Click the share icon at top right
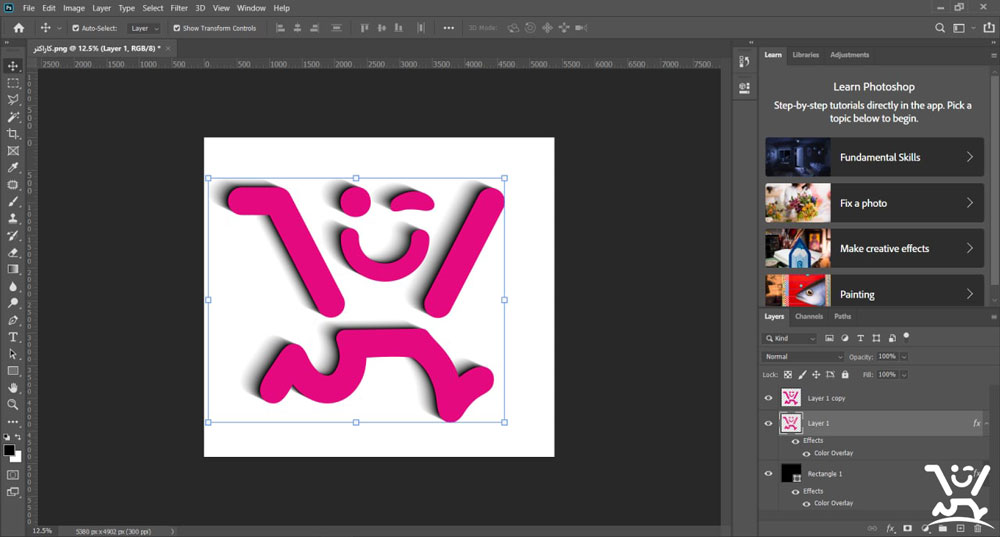 (x=989, y=28)
